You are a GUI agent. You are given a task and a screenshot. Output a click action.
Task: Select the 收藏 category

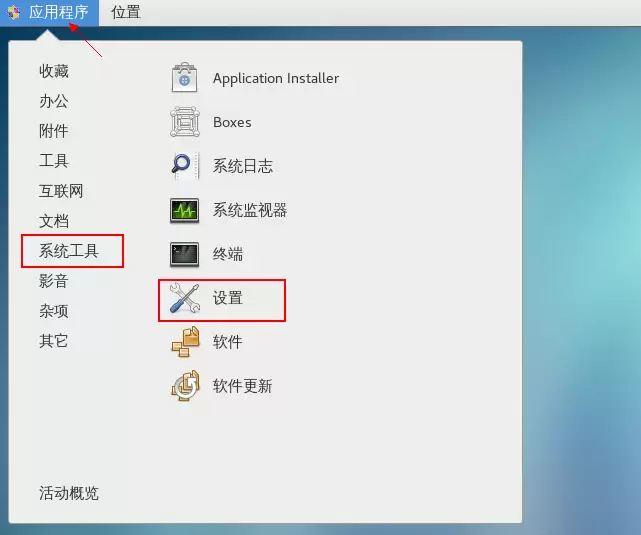click(54, 71)
